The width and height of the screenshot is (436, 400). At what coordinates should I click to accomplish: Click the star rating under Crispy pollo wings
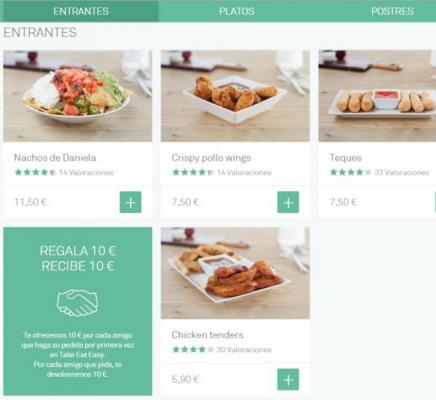[193, 172]
